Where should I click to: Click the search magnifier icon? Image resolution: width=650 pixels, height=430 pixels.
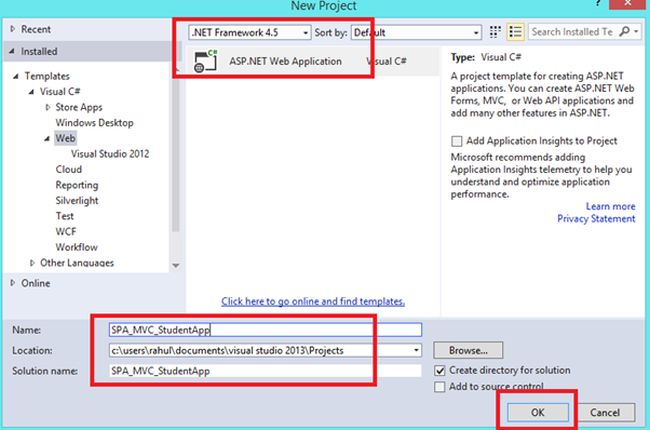pyautogui.click(x=624, y=32)
